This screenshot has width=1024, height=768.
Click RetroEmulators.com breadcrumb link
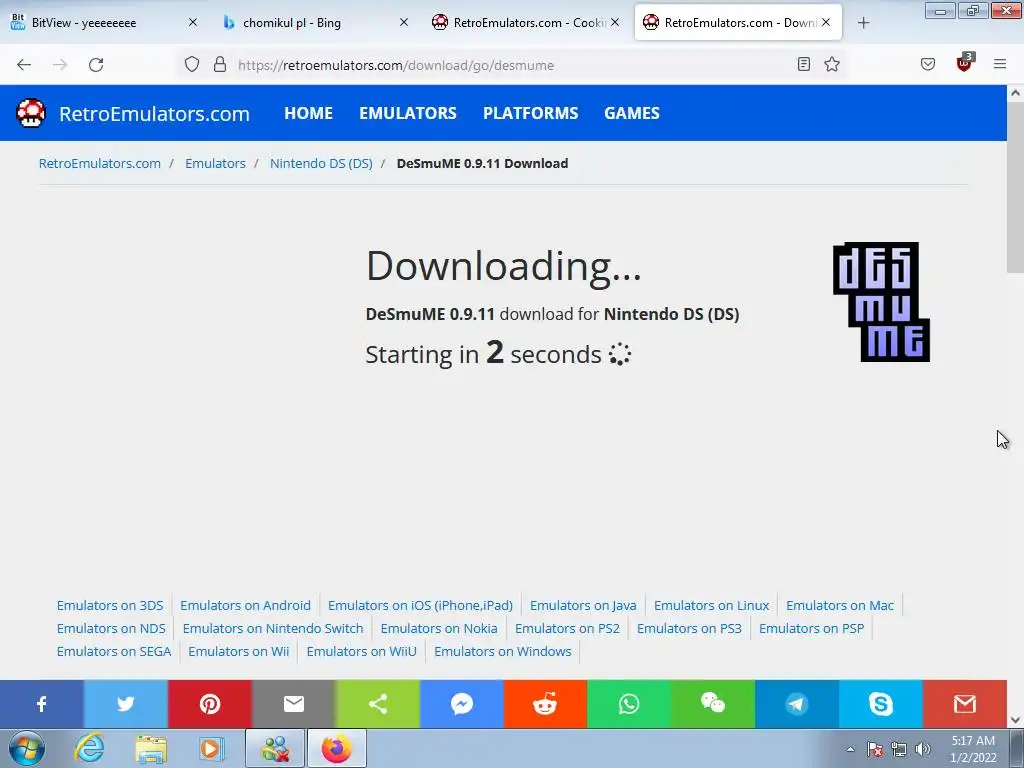click(99, 163)
